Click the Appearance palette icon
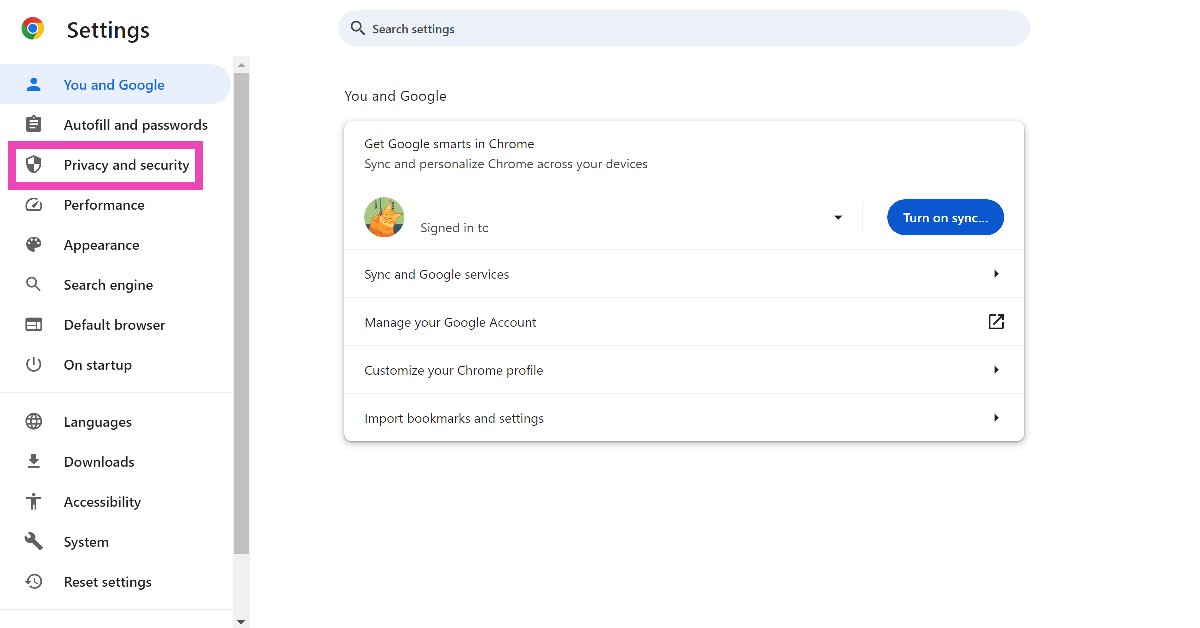This screenshot has height=628, width=1200. coord(34,245)
